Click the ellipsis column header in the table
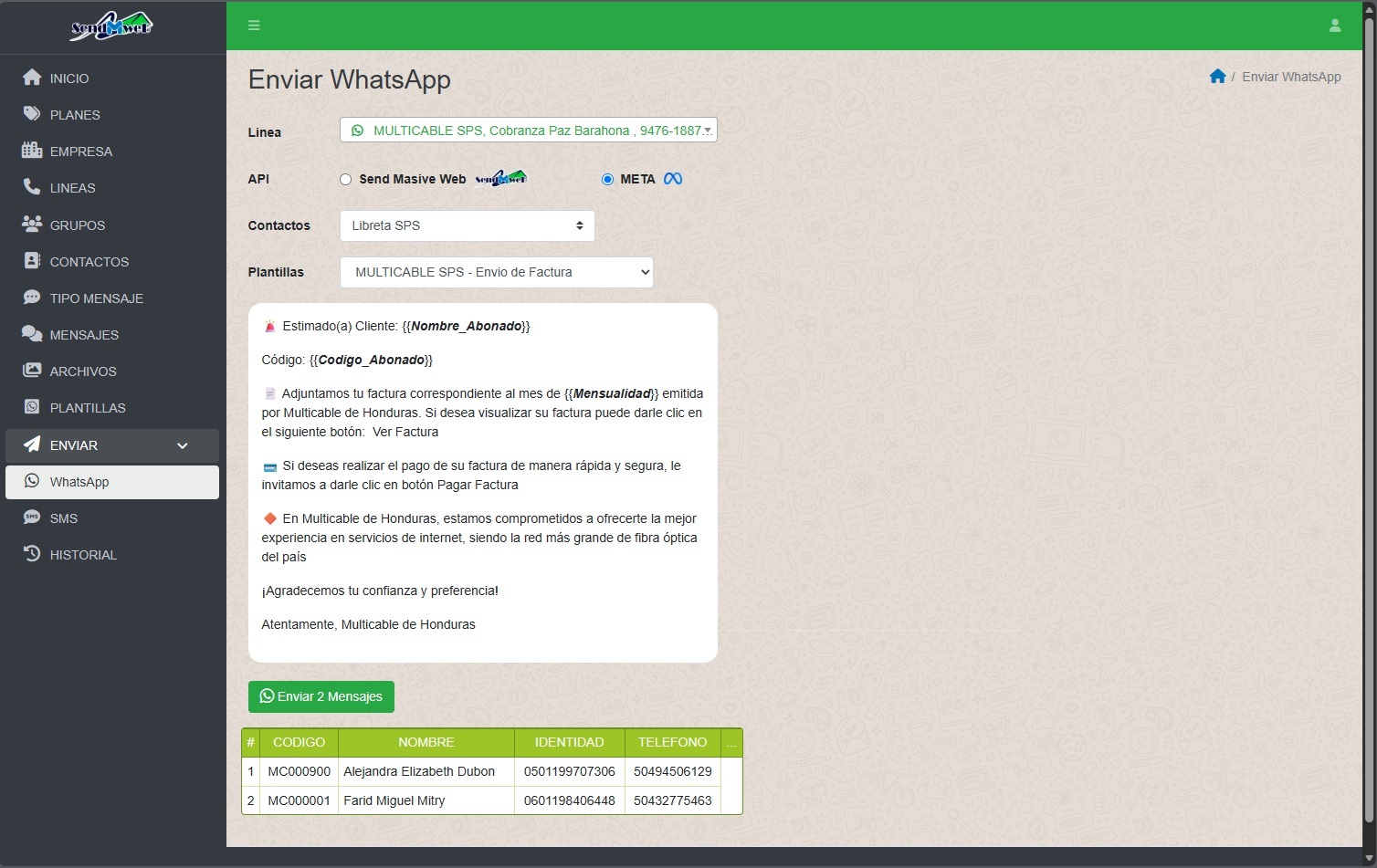The width and height of the screenshot is (1377, 868). pyautogui.click(x=731, y=742)
